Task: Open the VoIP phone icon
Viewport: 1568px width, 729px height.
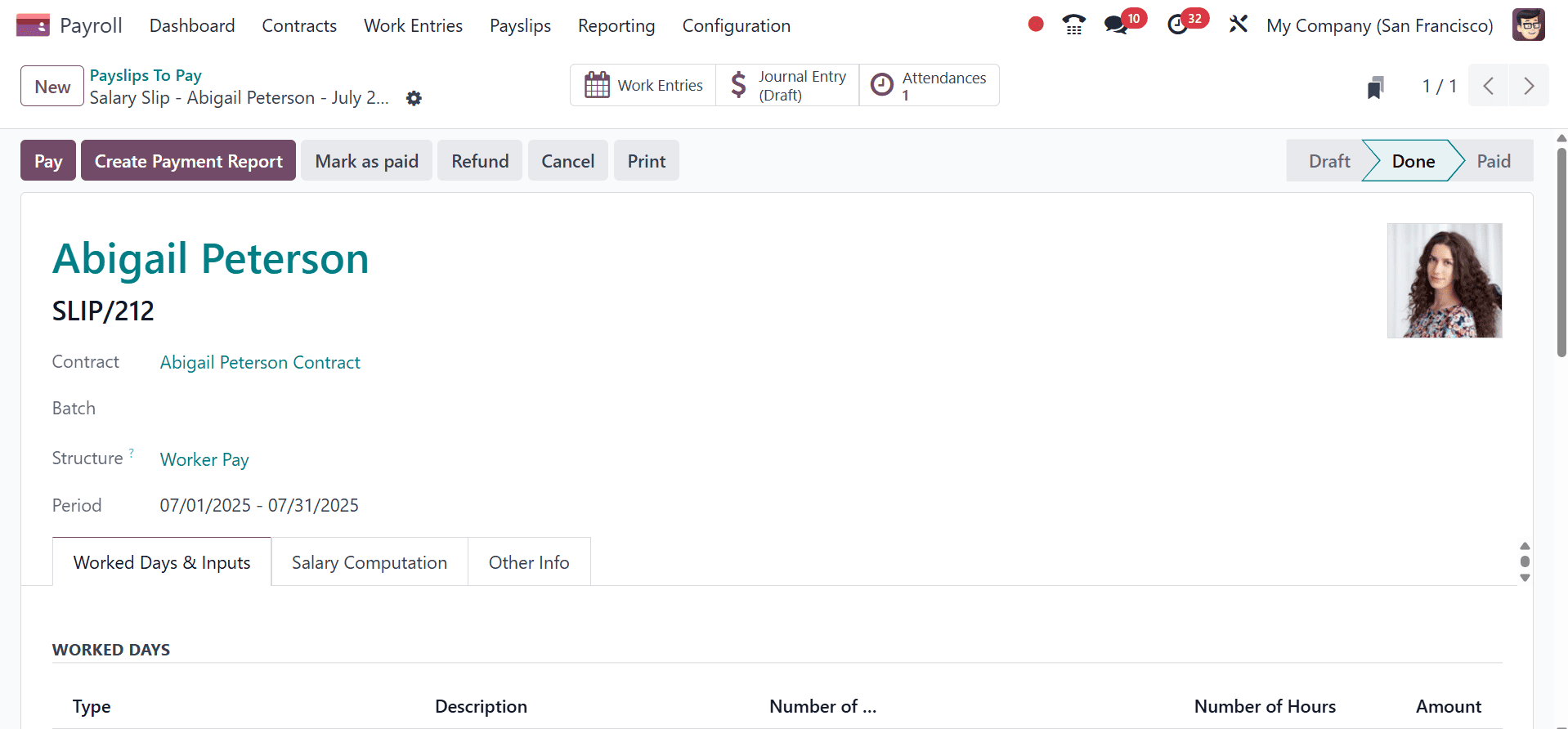Action: click(x=1074, y=25)
